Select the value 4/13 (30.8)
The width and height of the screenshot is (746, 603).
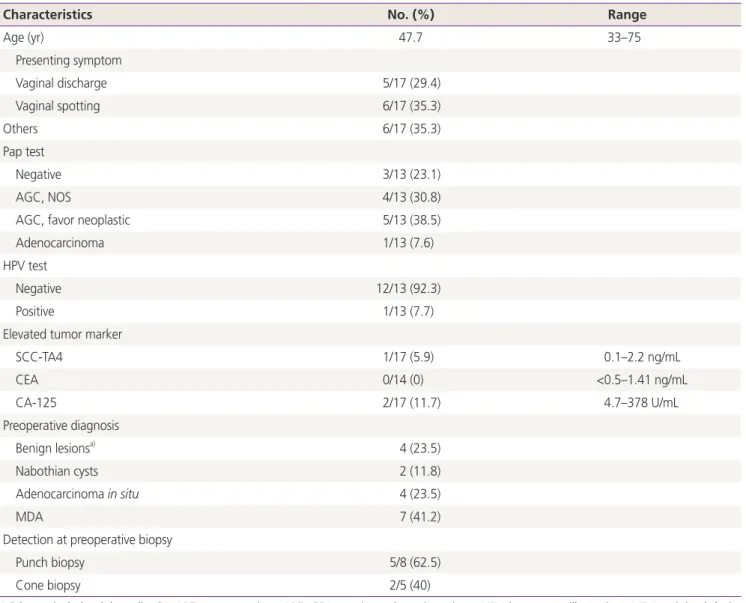(412, 198)
